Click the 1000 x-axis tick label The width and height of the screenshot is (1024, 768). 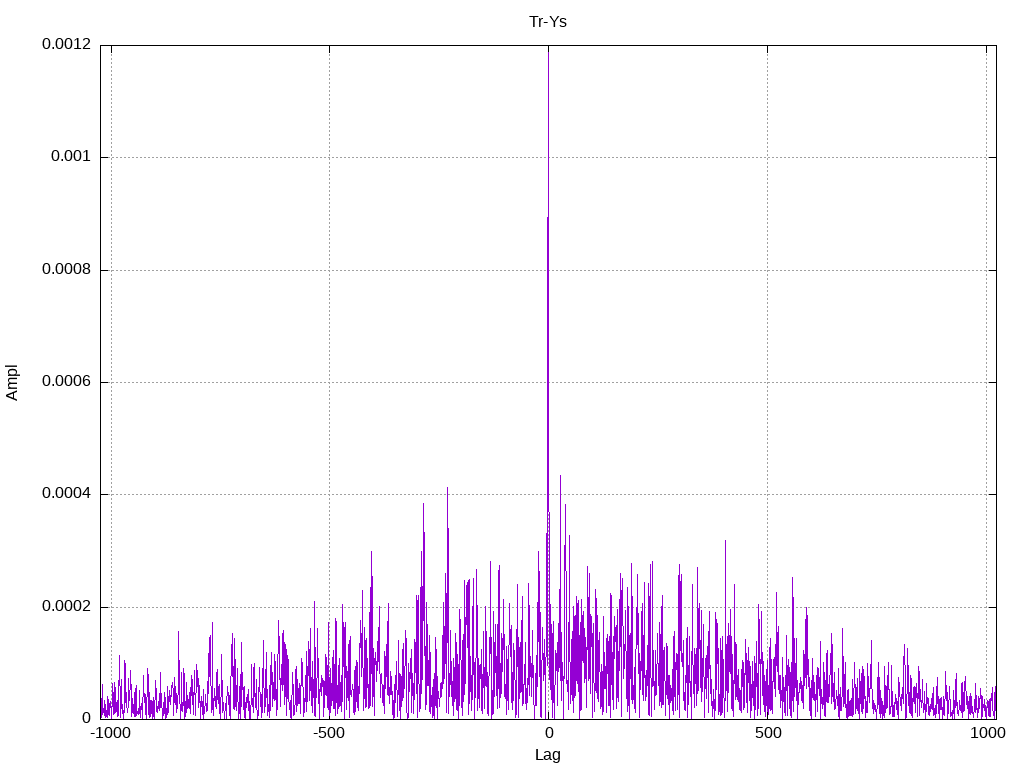987,733
